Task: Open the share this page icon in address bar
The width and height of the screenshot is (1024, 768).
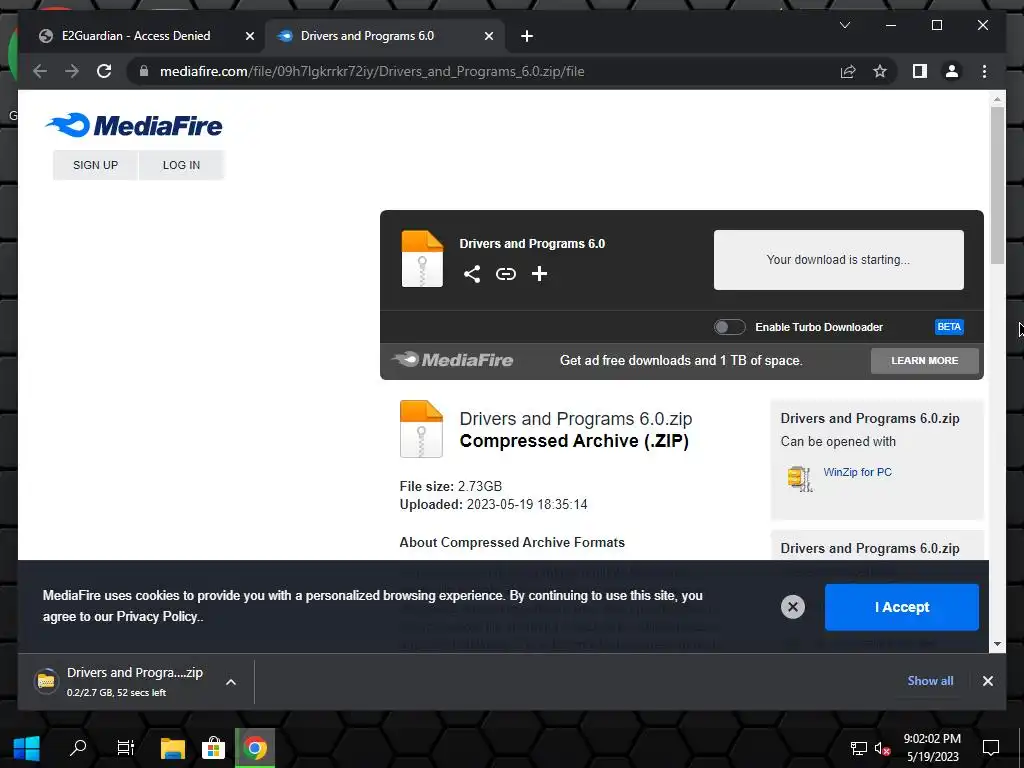Action: 848,71
